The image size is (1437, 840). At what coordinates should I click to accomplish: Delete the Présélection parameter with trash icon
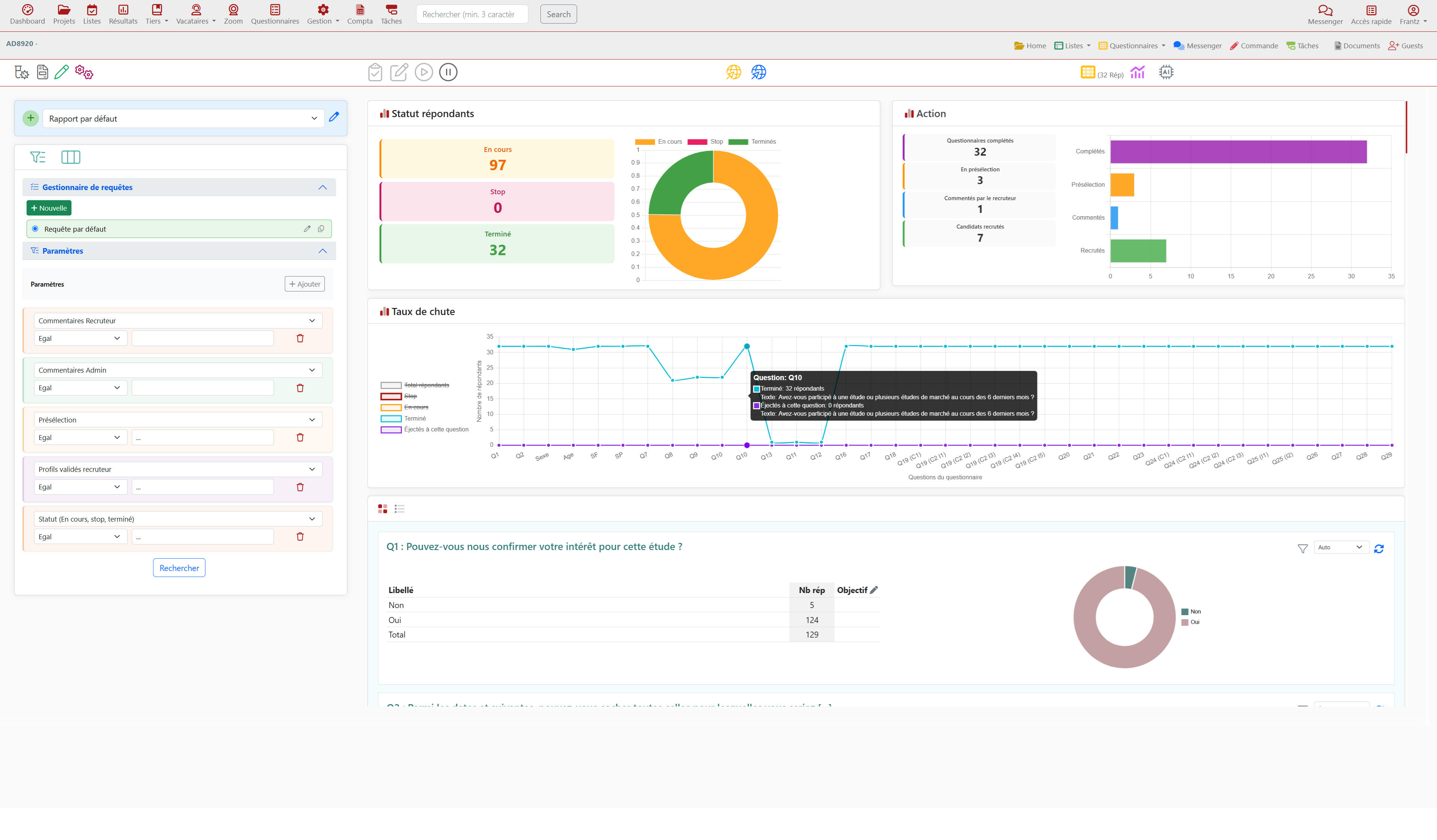coord(300,437)
